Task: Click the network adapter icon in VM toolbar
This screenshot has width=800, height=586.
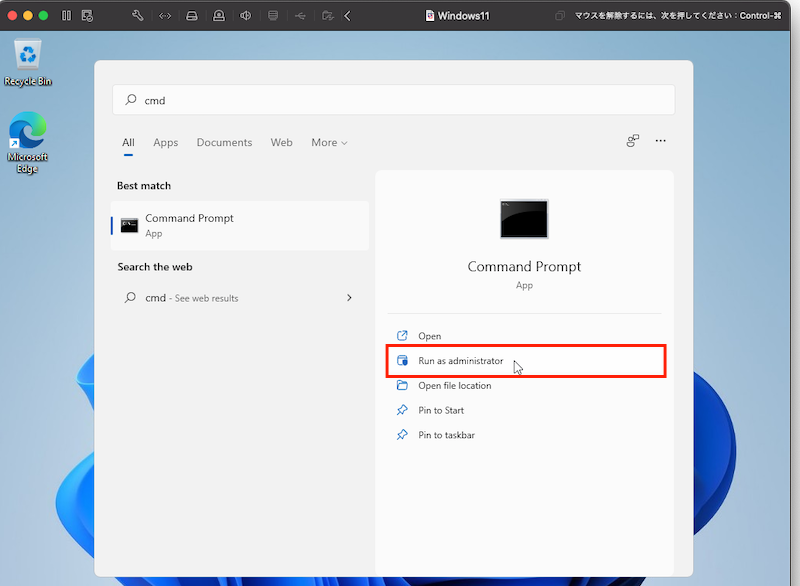Action: (165, 16)
